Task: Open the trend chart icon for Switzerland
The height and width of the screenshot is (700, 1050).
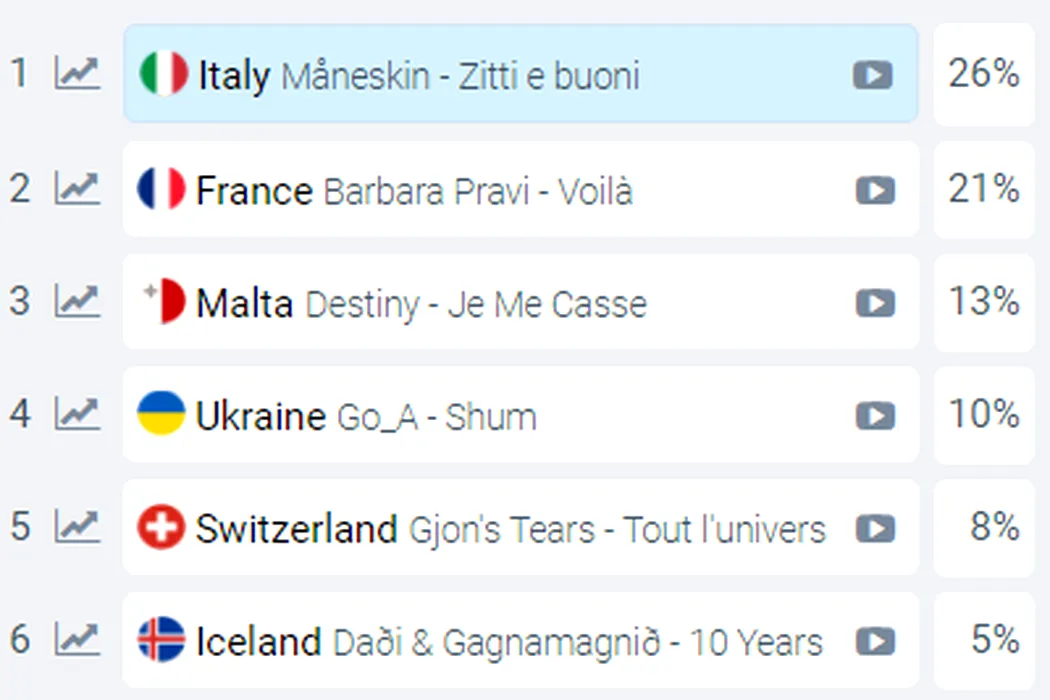Action: point(78,526)
